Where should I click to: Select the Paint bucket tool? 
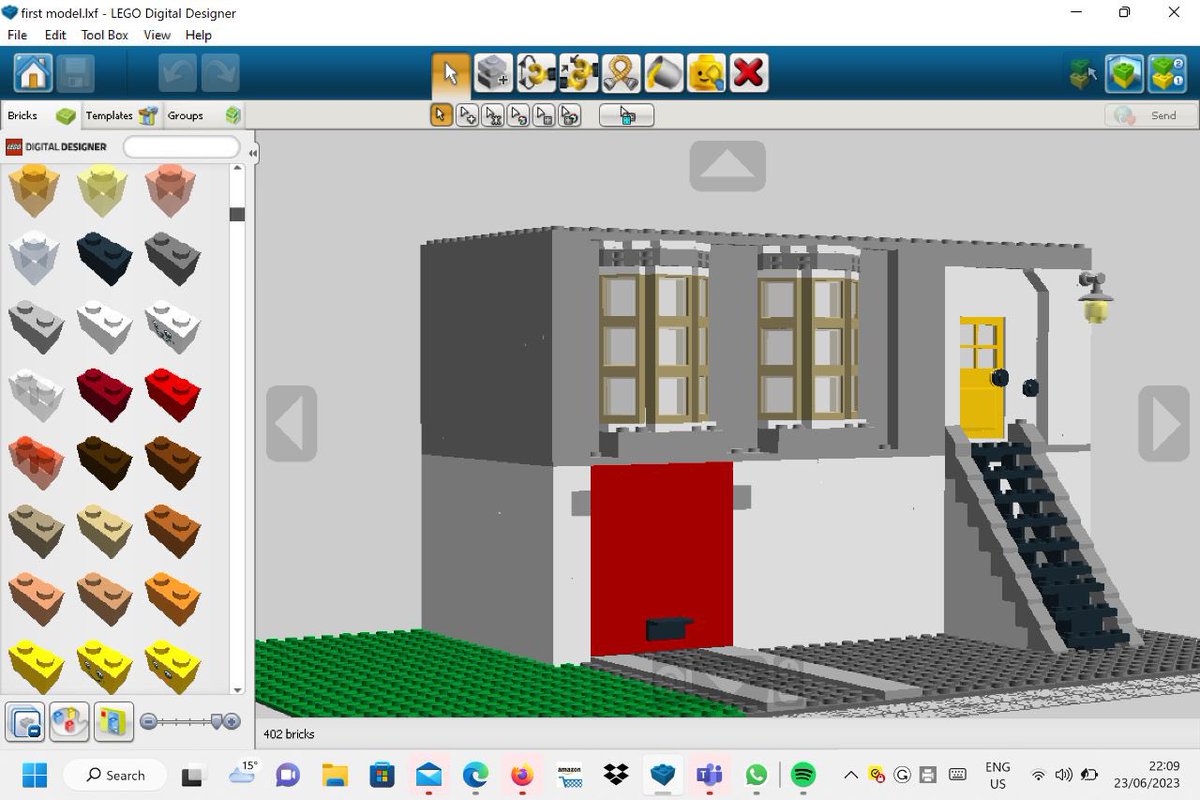point(663,73)
